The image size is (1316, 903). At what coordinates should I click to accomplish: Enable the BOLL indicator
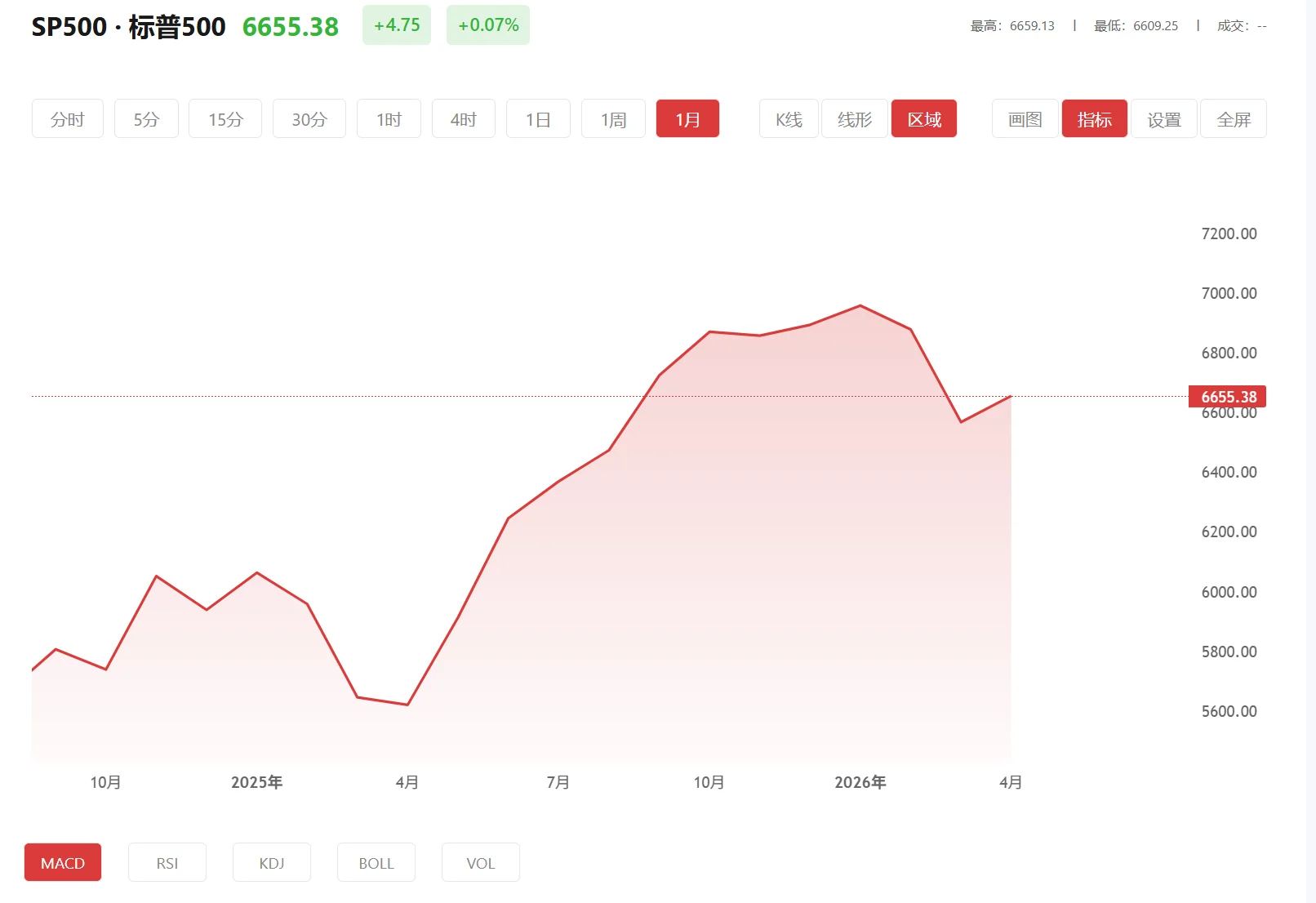pos(376,862)
